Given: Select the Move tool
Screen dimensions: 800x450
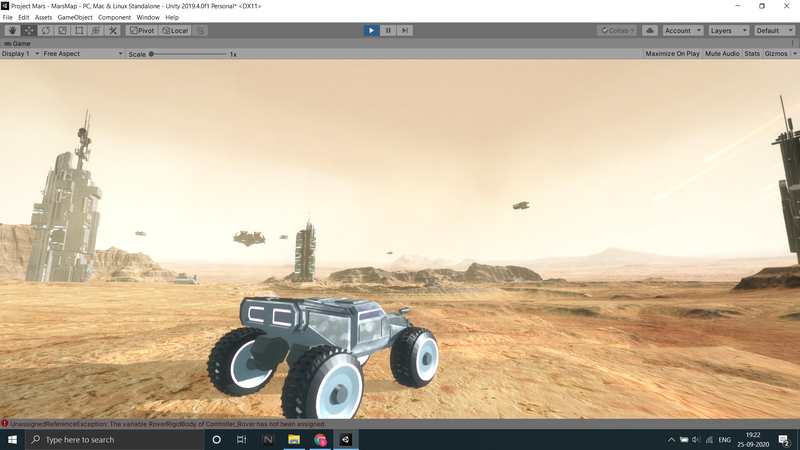Looking at the screenshot, I should click(x=29, y=31).
